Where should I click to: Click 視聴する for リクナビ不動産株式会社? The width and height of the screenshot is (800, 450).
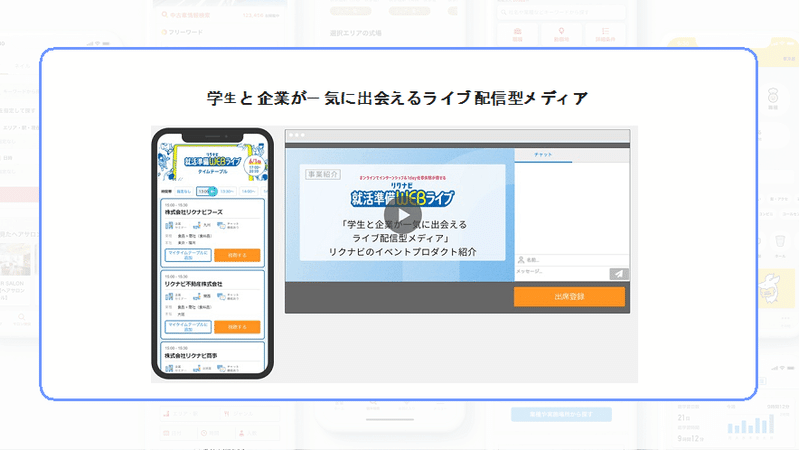click(x=237, y=327)
